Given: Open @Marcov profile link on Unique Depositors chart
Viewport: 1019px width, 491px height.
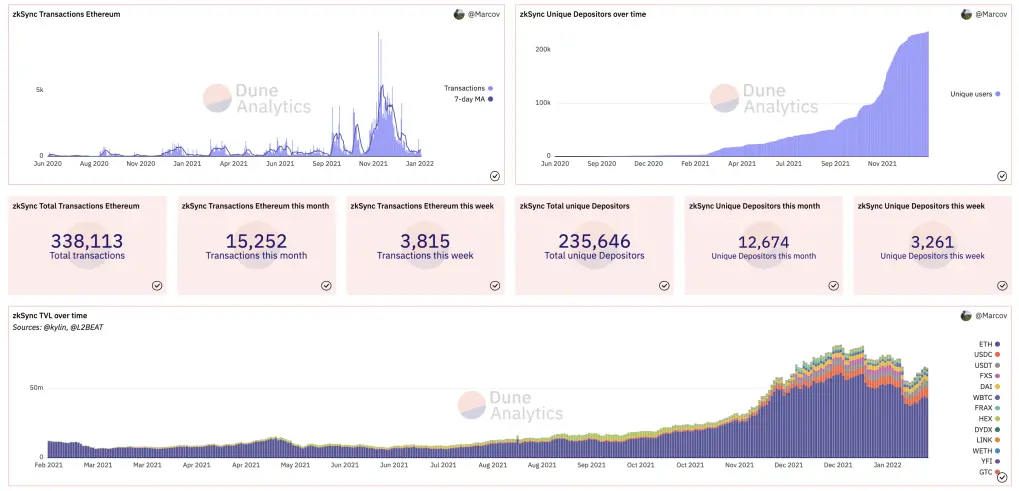Looking at the screenshot, I should click(991, 14).
